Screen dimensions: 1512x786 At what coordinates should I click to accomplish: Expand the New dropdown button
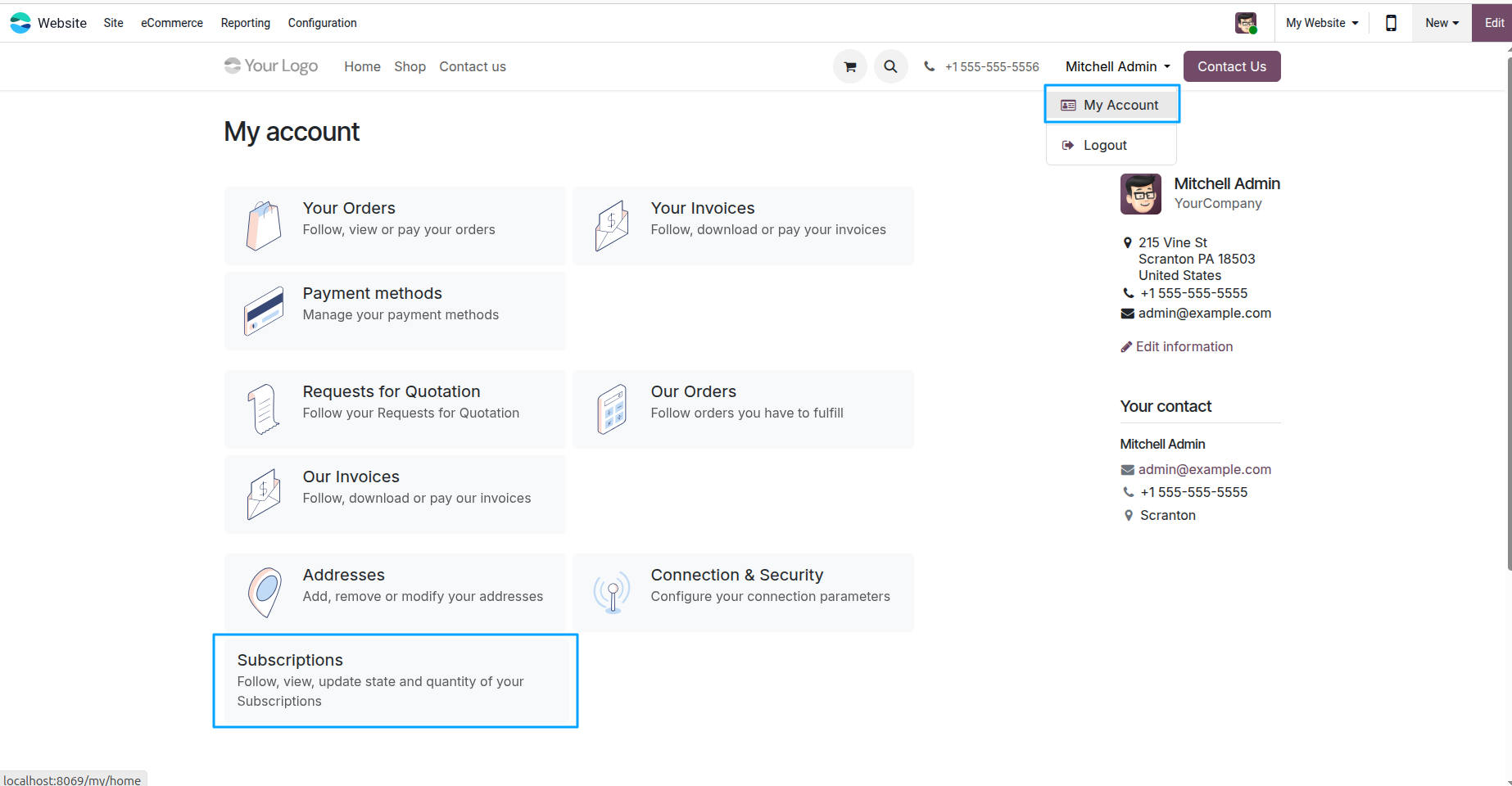(x=1442, y=23)
